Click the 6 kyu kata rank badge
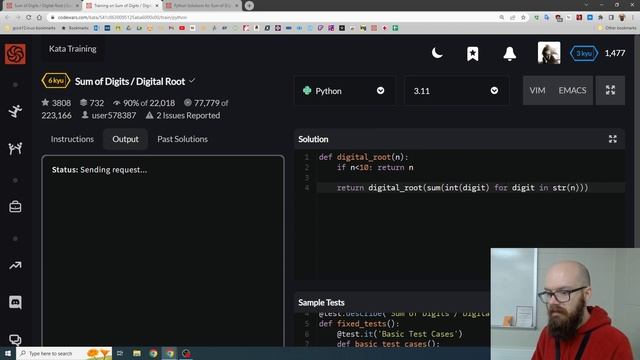The image size is (640, 360). [x=56, y=81]
